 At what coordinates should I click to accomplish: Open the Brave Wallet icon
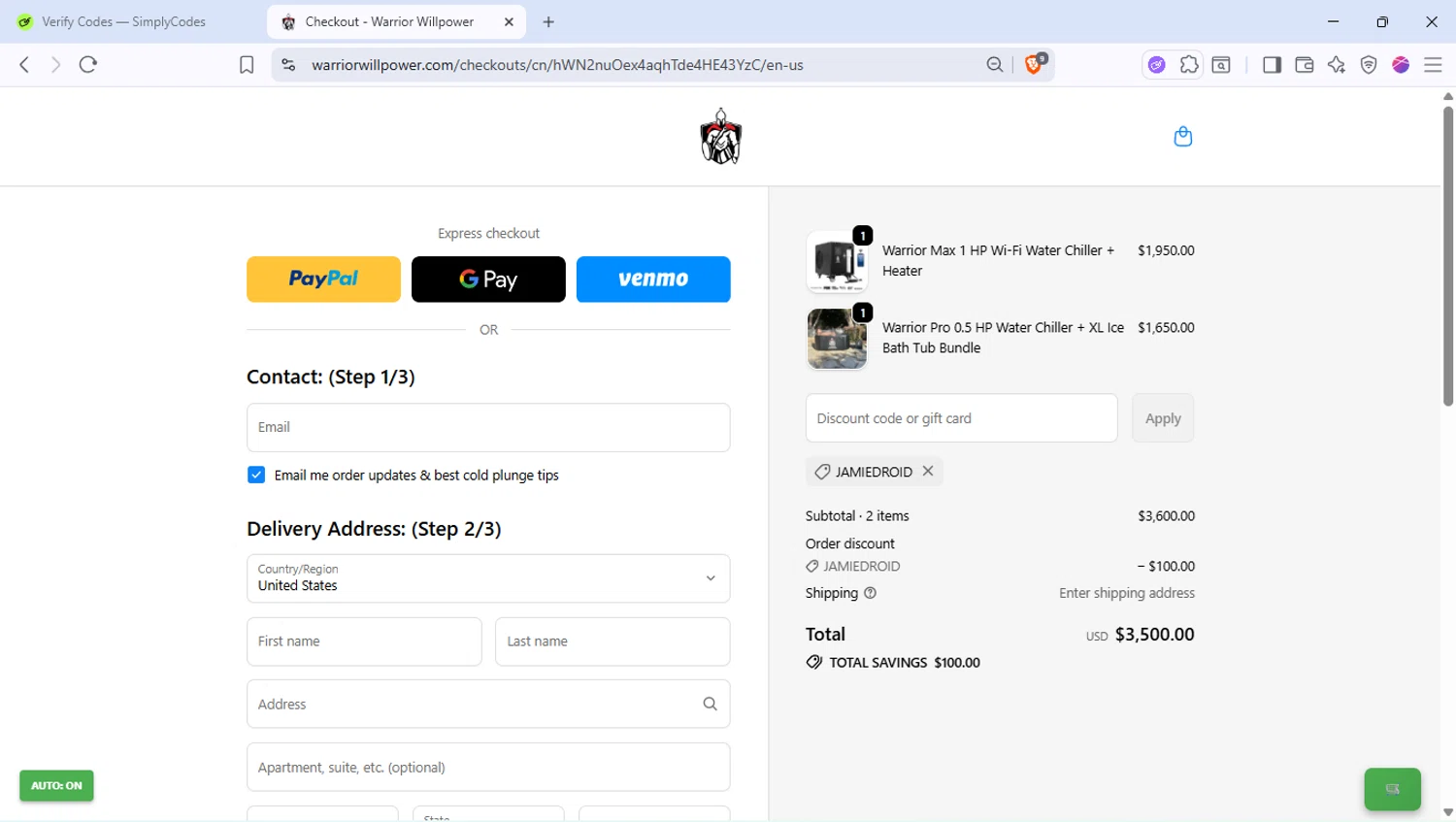1304,65
